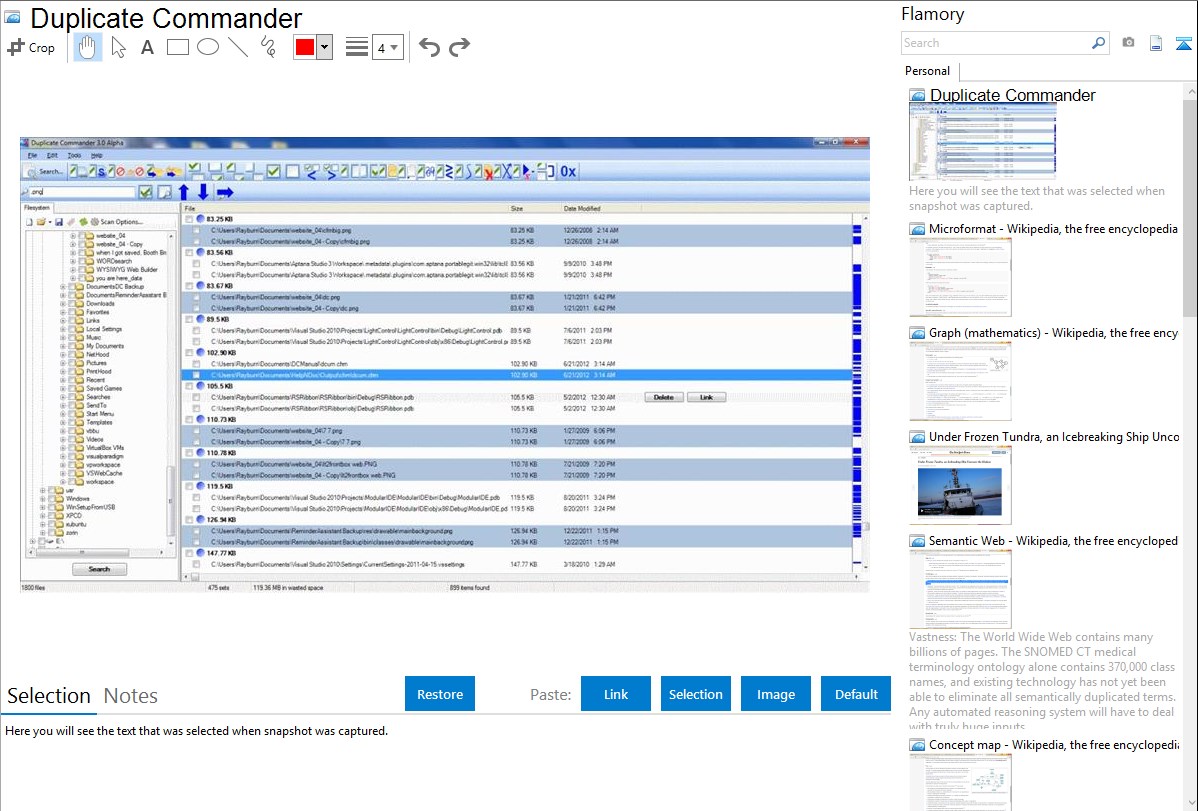Click the blue right arrow in filter bar

[x=225, y=192]
